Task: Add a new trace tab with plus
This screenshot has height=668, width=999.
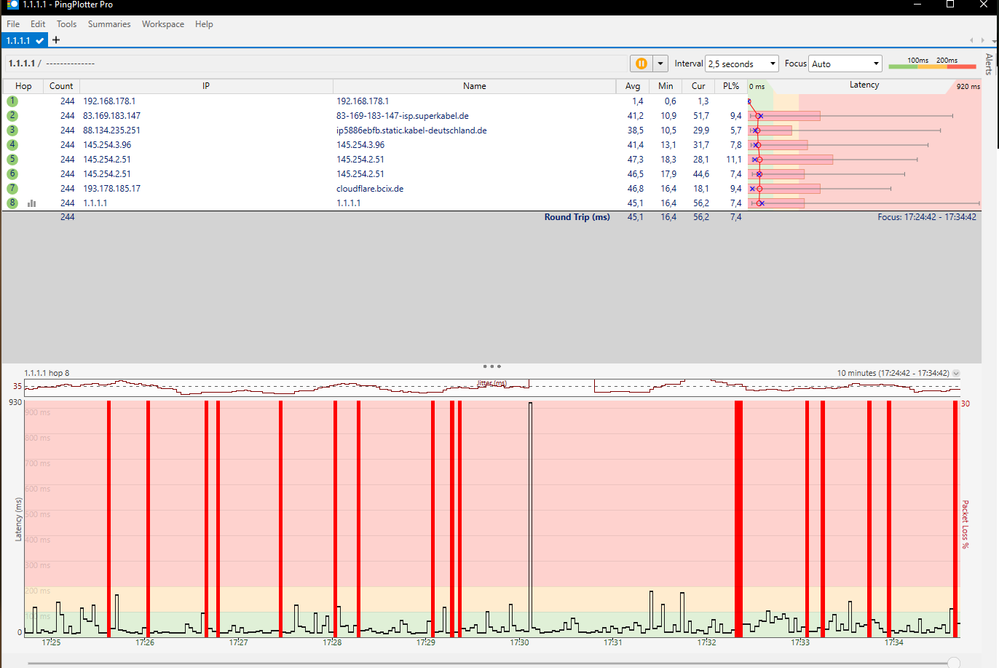Action: 56,40
